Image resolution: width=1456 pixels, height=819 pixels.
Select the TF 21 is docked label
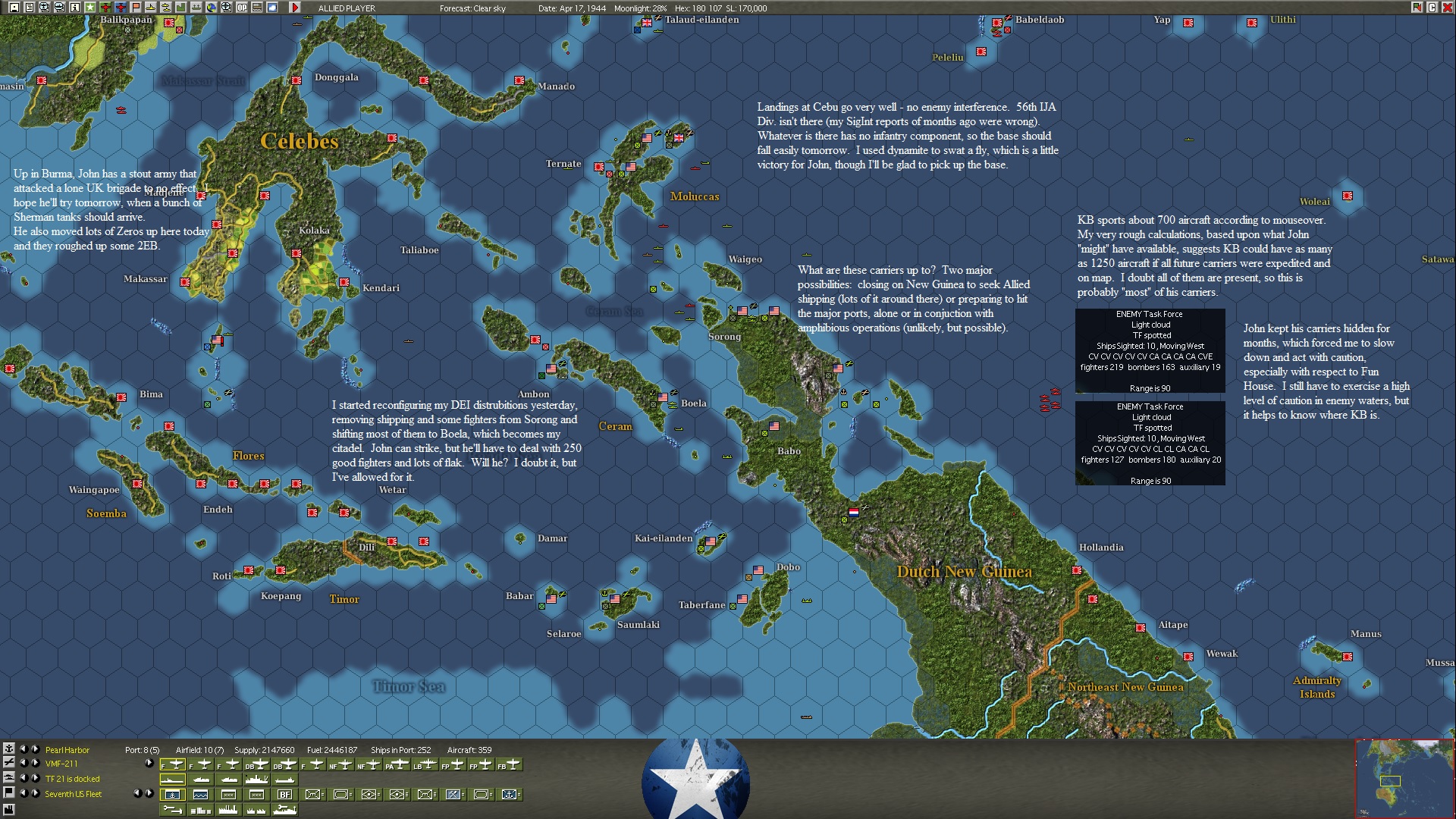tap(72, 779)
